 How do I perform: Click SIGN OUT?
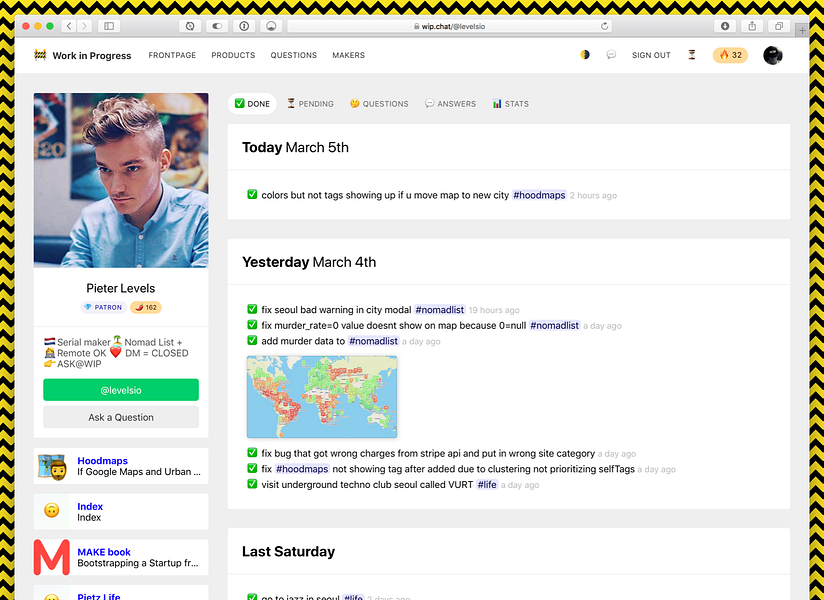651,55
